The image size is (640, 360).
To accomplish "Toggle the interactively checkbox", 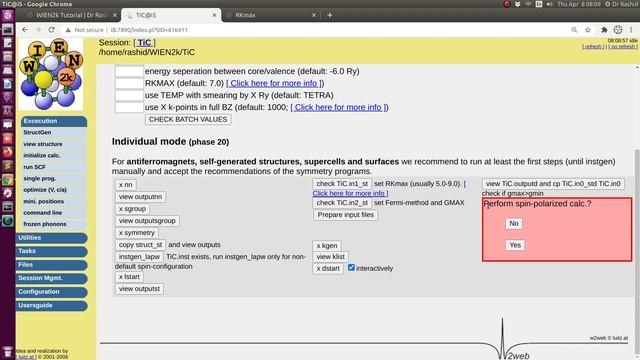I will (351, 268).
